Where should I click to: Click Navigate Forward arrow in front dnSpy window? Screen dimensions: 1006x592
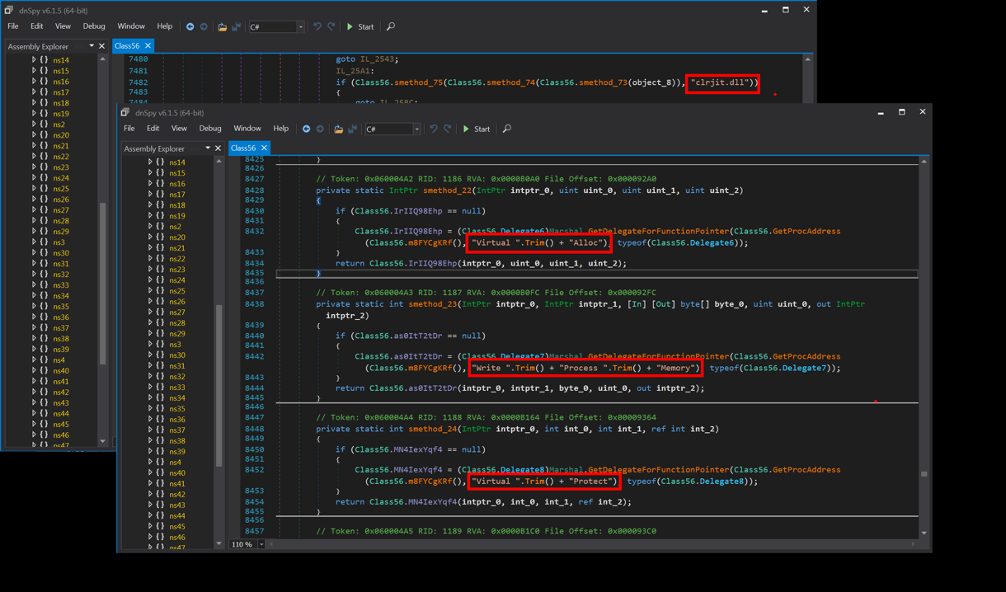click(x=320, y=129)
